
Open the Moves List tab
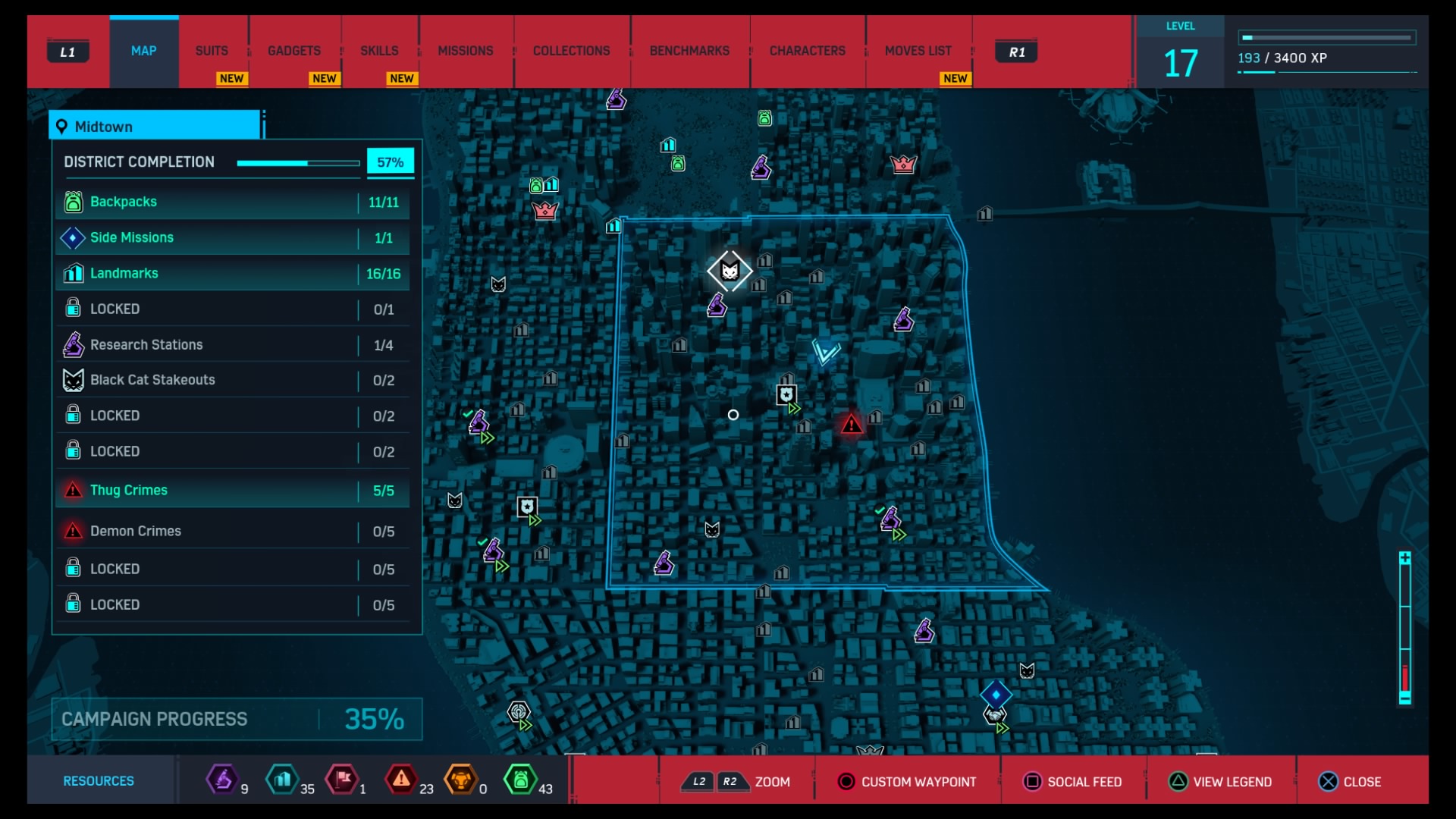coord(918,51)
